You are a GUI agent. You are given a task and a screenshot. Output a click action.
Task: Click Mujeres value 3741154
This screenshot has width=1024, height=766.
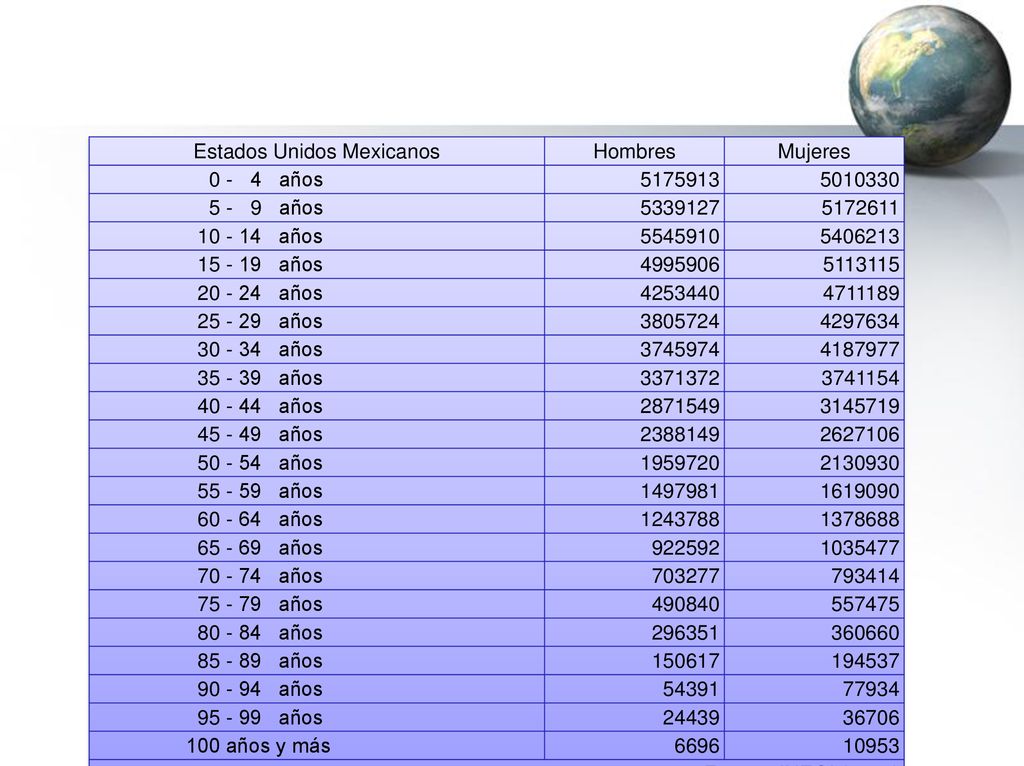click(859, 378)
